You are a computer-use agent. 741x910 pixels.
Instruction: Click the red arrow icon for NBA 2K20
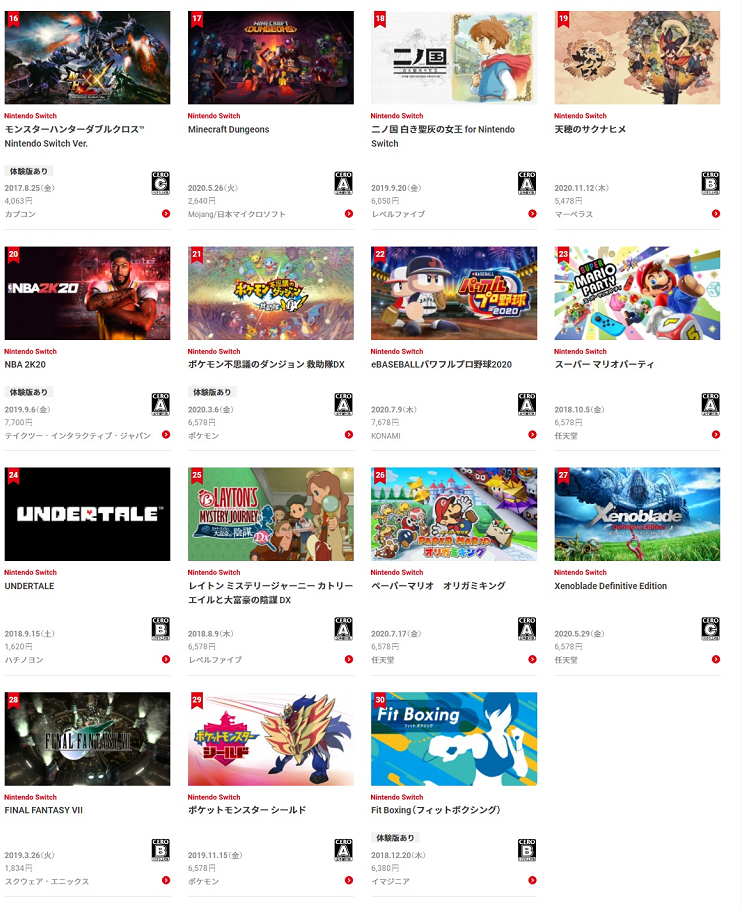[166, 435]
